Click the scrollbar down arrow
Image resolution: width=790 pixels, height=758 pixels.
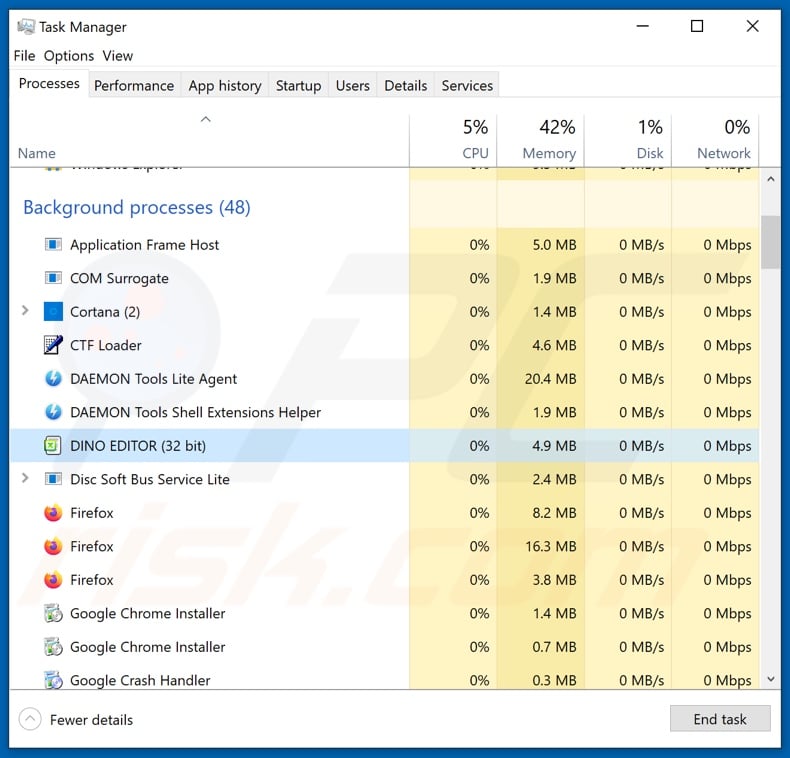(770, 679)
